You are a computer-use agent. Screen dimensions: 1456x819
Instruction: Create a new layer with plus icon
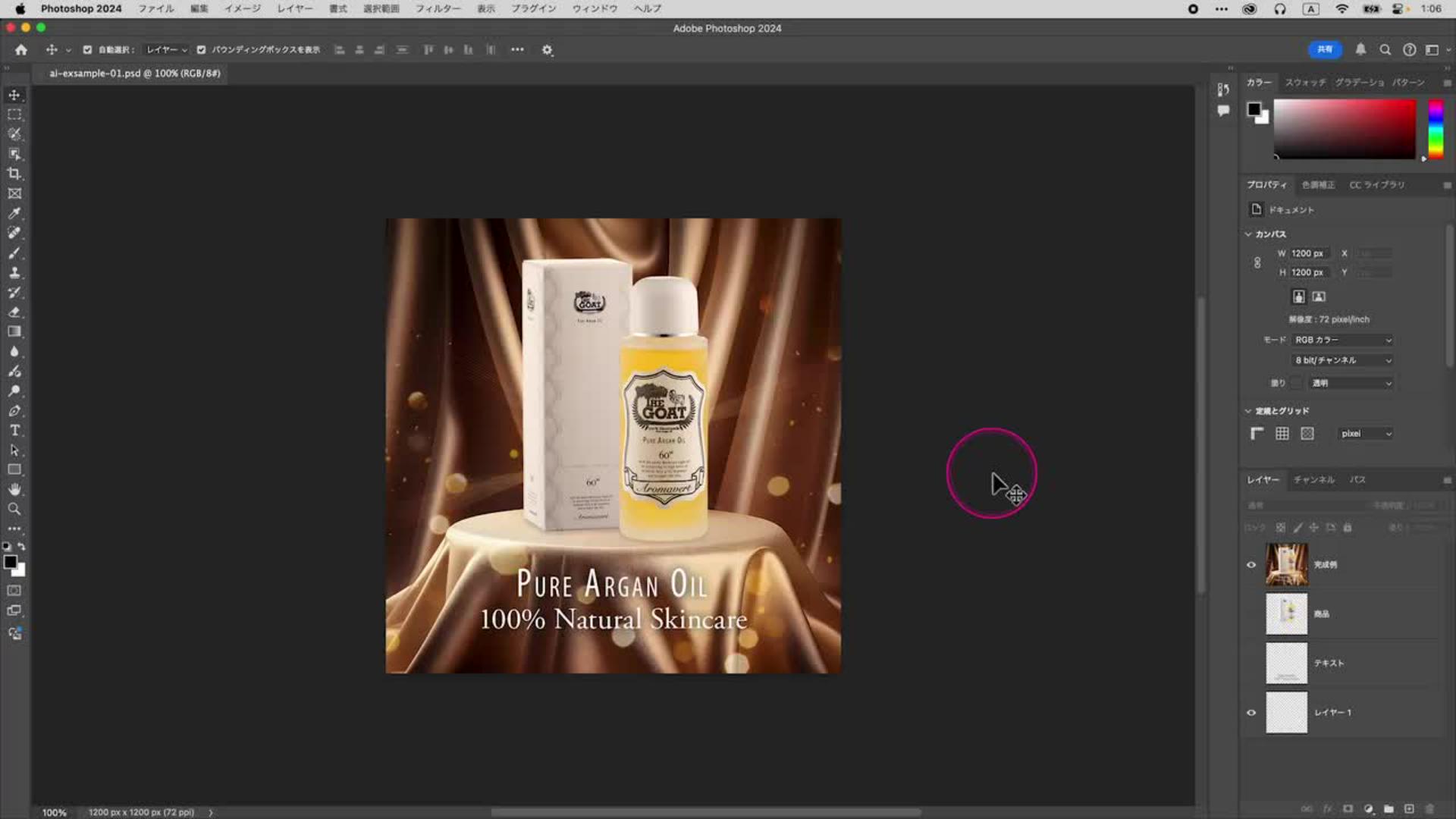coord(1409,809)
